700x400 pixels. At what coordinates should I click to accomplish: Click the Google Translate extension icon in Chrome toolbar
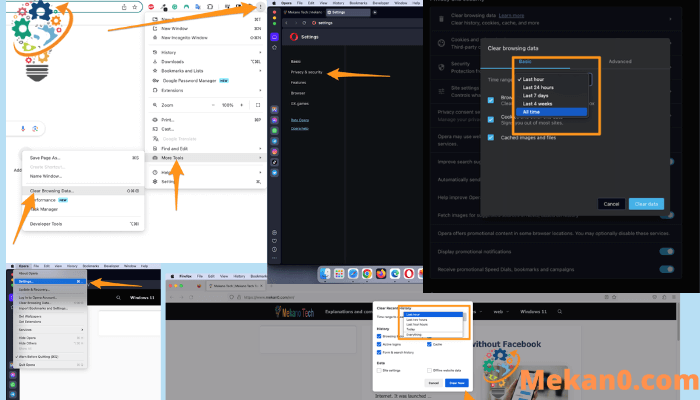[198, 7]
